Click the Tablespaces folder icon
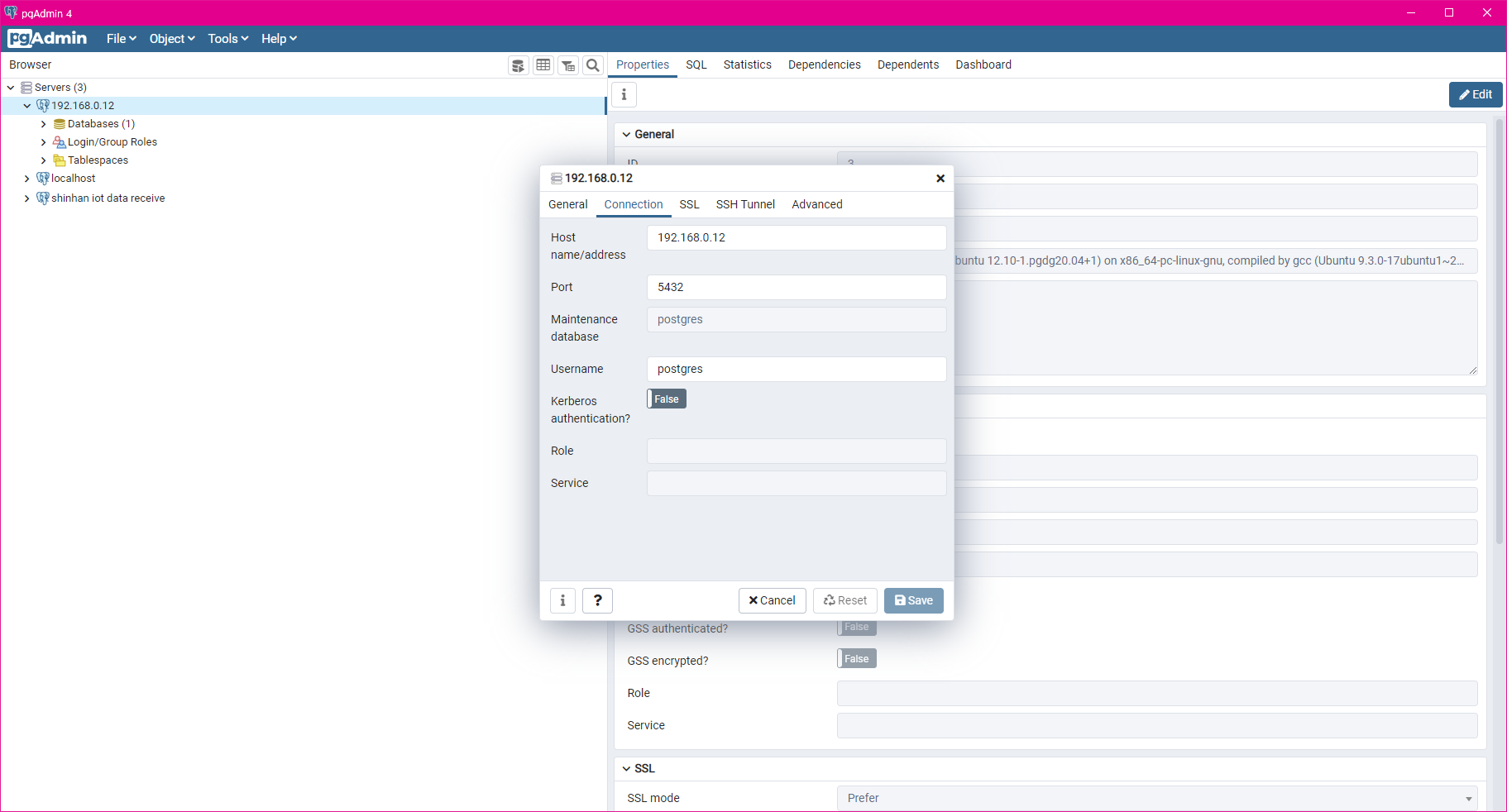Viewport: 1507px width, 812px height. point(60,160)
